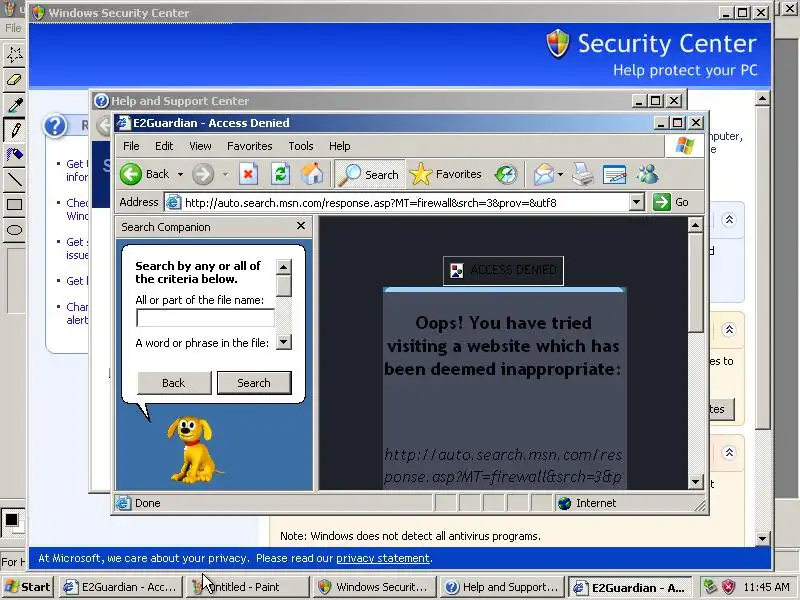This screenshot has height=600, width=800.
Task: Open the Favorites star toolbar button
Action: point(445,174)
